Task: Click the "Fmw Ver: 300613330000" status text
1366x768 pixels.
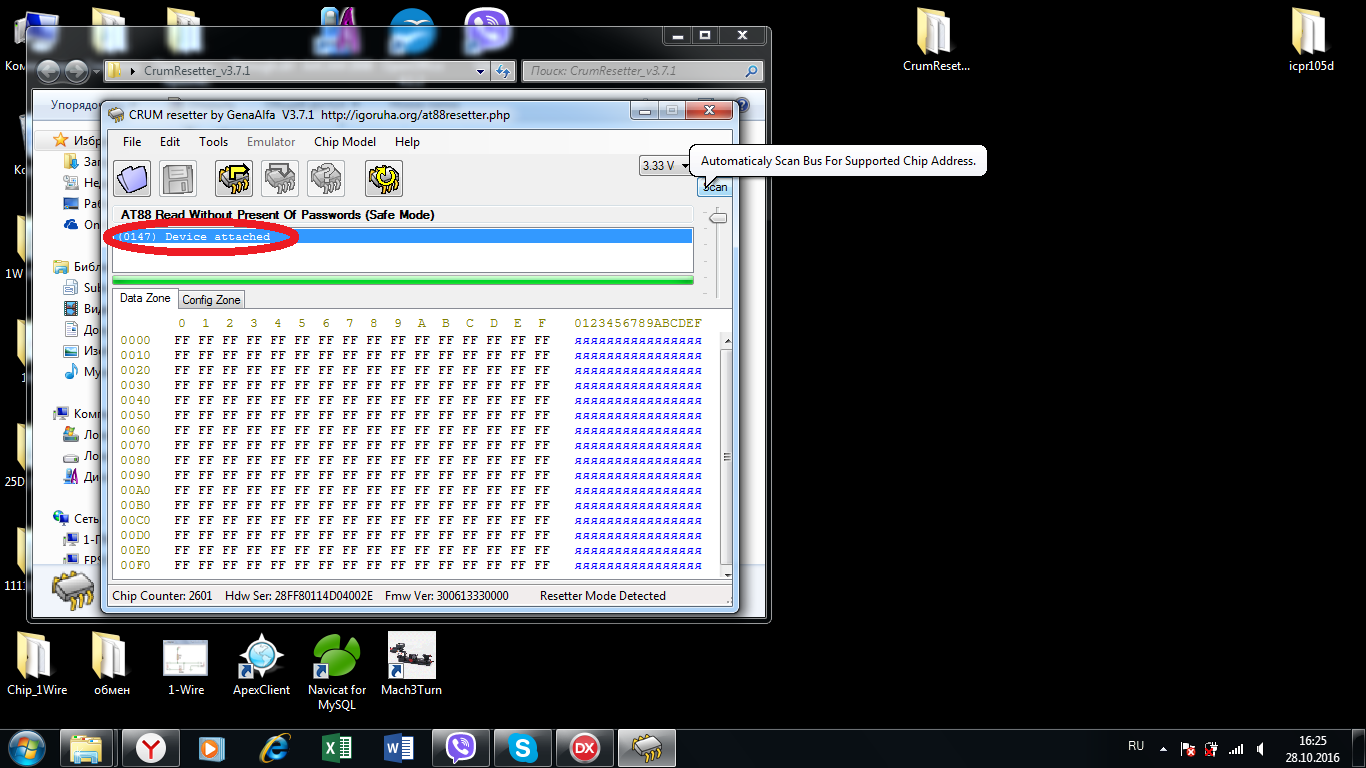Action: point(446,596)
